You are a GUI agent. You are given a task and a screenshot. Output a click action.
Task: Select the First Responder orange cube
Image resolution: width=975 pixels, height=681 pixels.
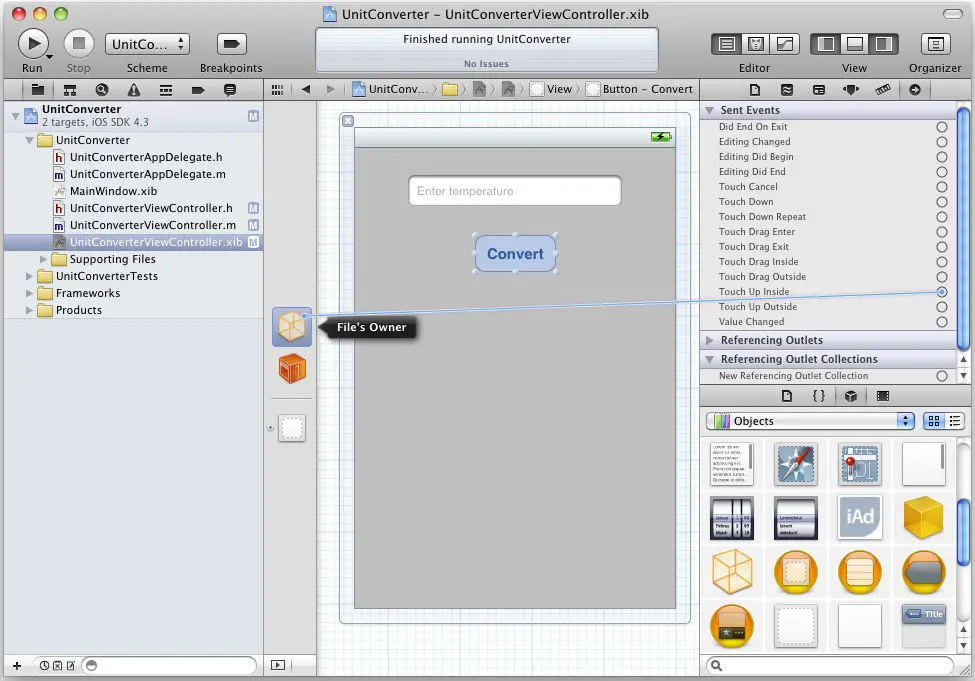(x=292, y=368)
